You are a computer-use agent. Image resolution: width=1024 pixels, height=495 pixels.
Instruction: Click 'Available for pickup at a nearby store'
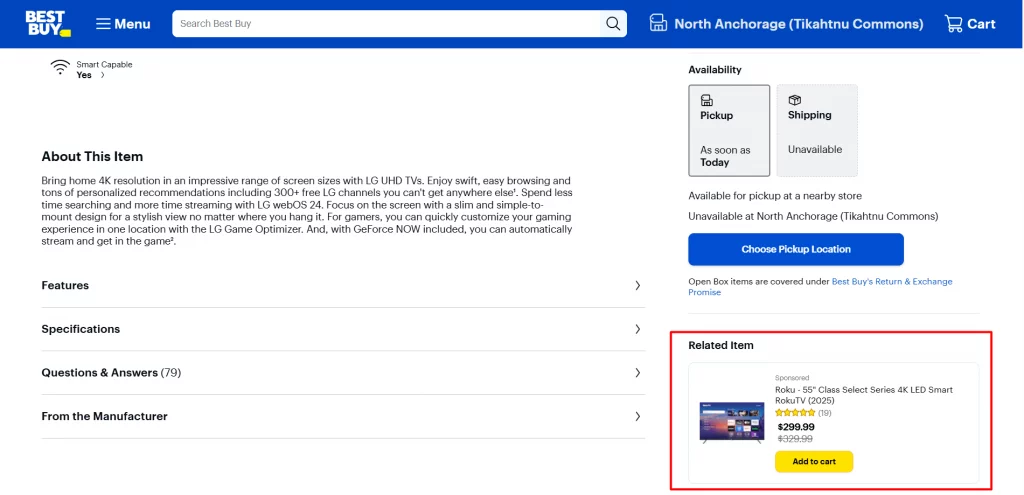point(775,196)
